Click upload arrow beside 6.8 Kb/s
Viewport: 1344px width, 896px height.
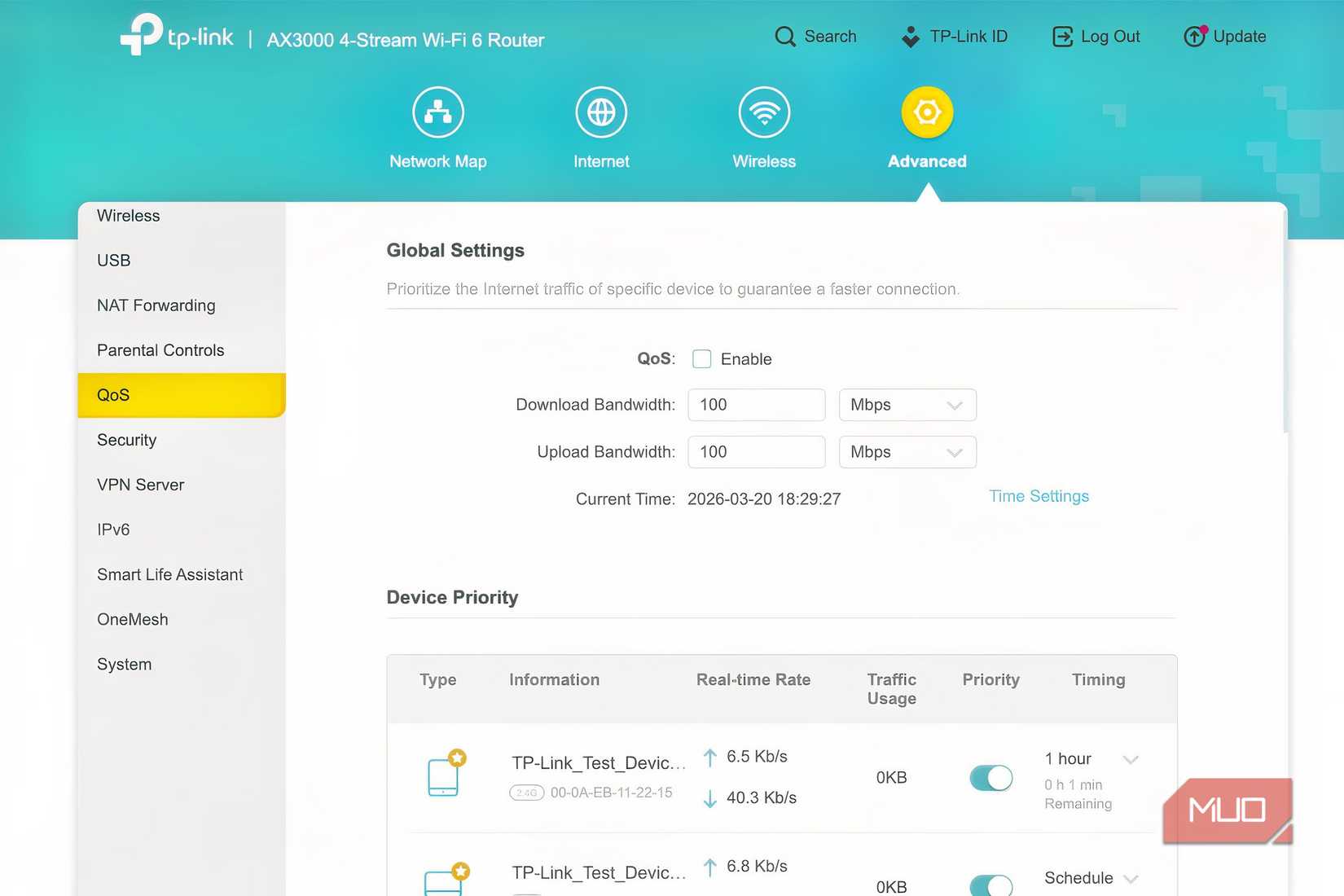(710, 867)
